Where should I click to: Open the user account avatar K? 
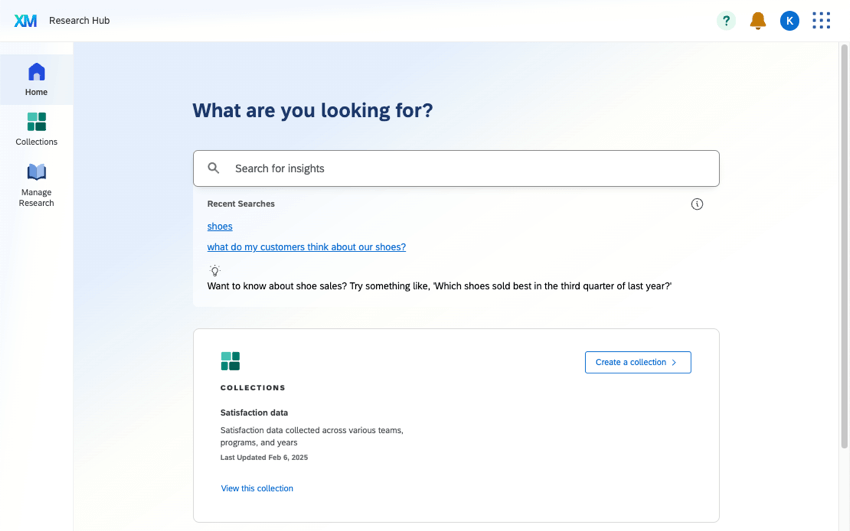click(x=789, y=21)
